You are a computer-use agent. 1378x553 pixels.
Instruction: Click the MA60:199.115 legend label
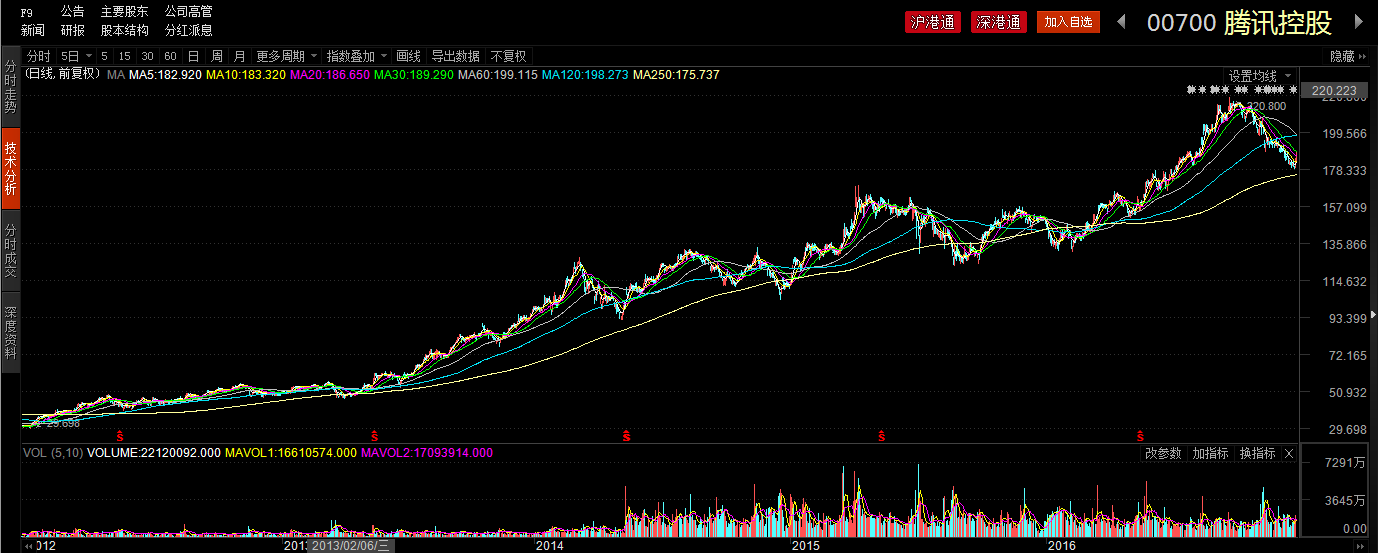(498, 75)
